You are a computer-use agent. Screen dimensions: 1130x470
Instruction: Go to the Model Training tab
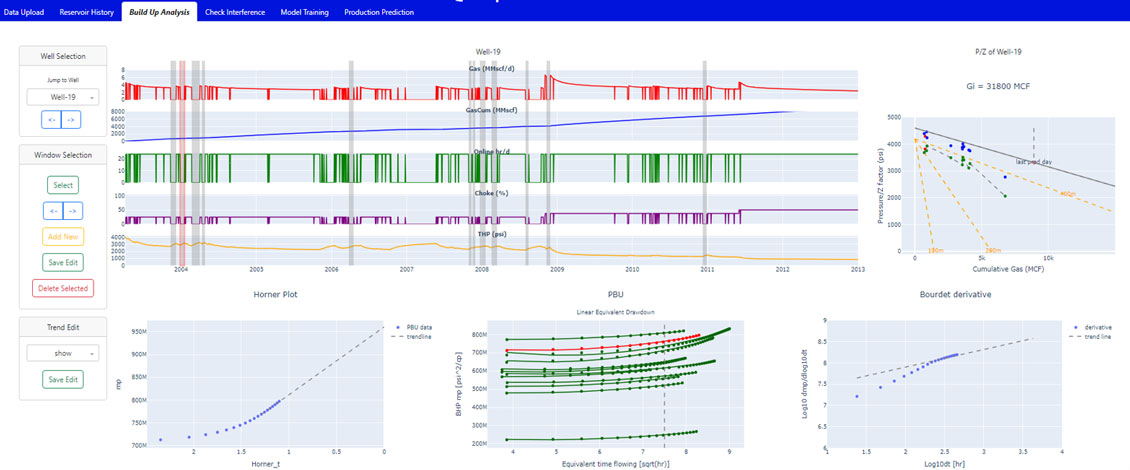point(305,12)
